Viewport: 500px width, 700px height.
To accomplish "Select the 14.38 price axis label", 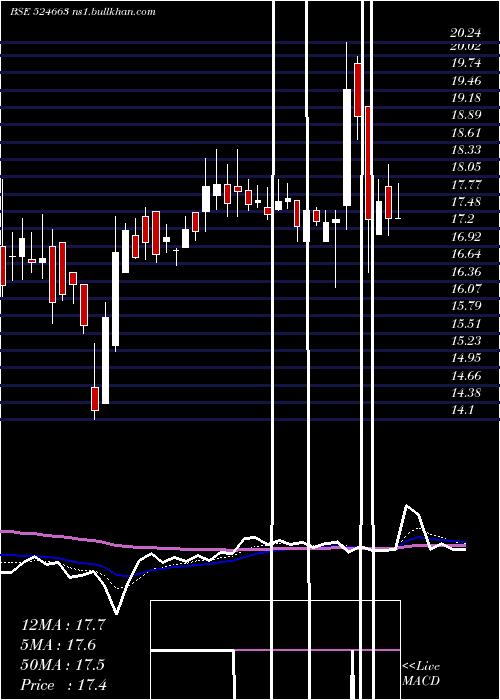I will [x=466, y=393].
